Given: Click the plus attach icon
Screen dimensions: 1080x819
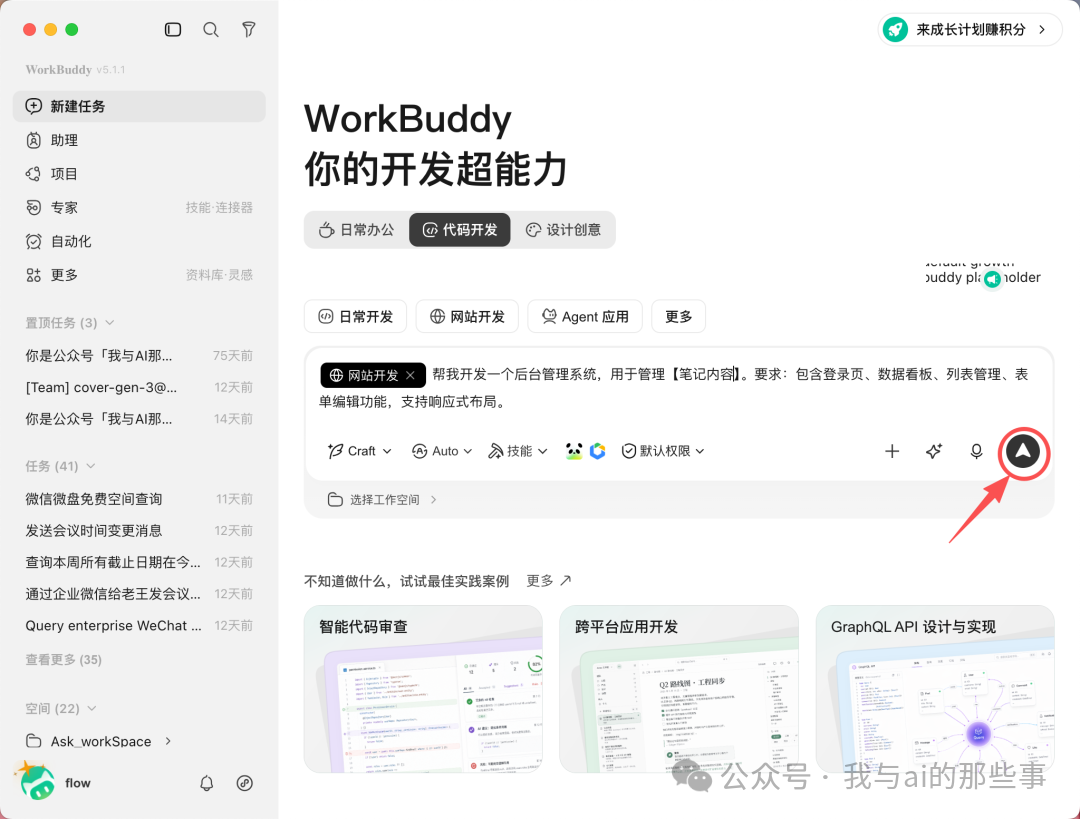Looking at the screenshot, I should 892,451.
